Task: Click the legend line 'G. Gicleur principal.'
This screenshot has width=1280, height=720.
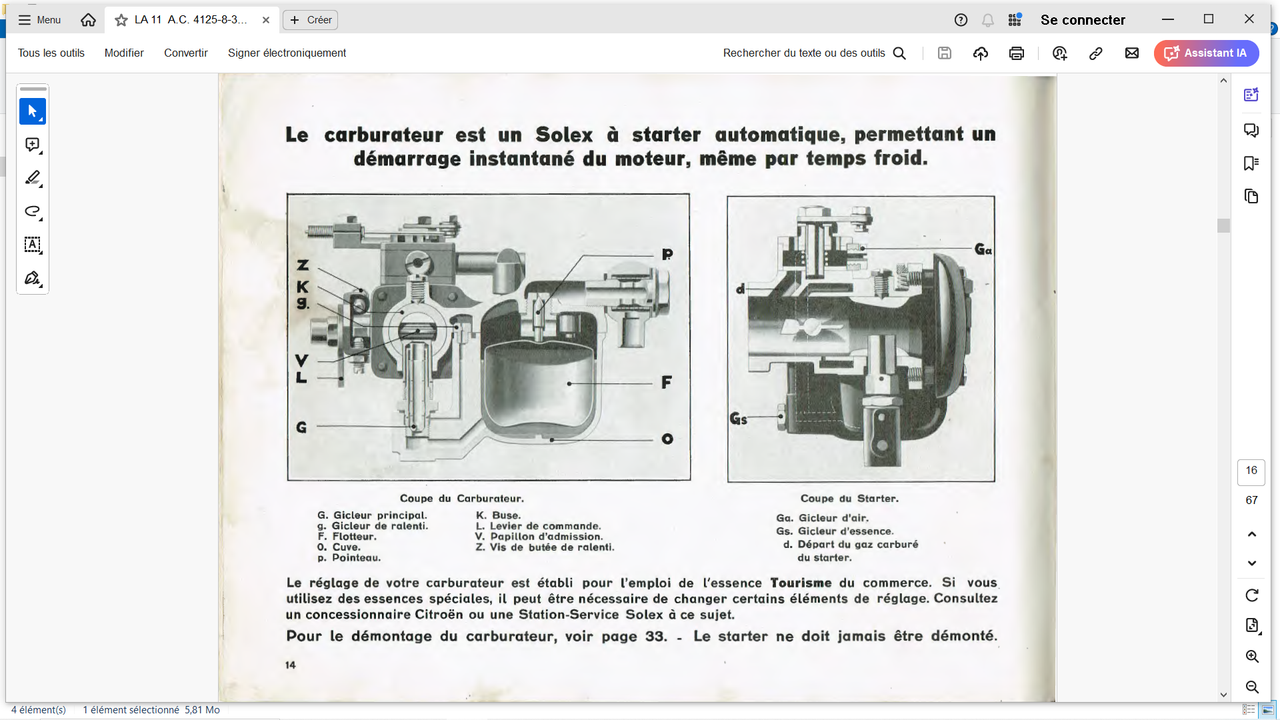Action: click(x=372, y=515)
